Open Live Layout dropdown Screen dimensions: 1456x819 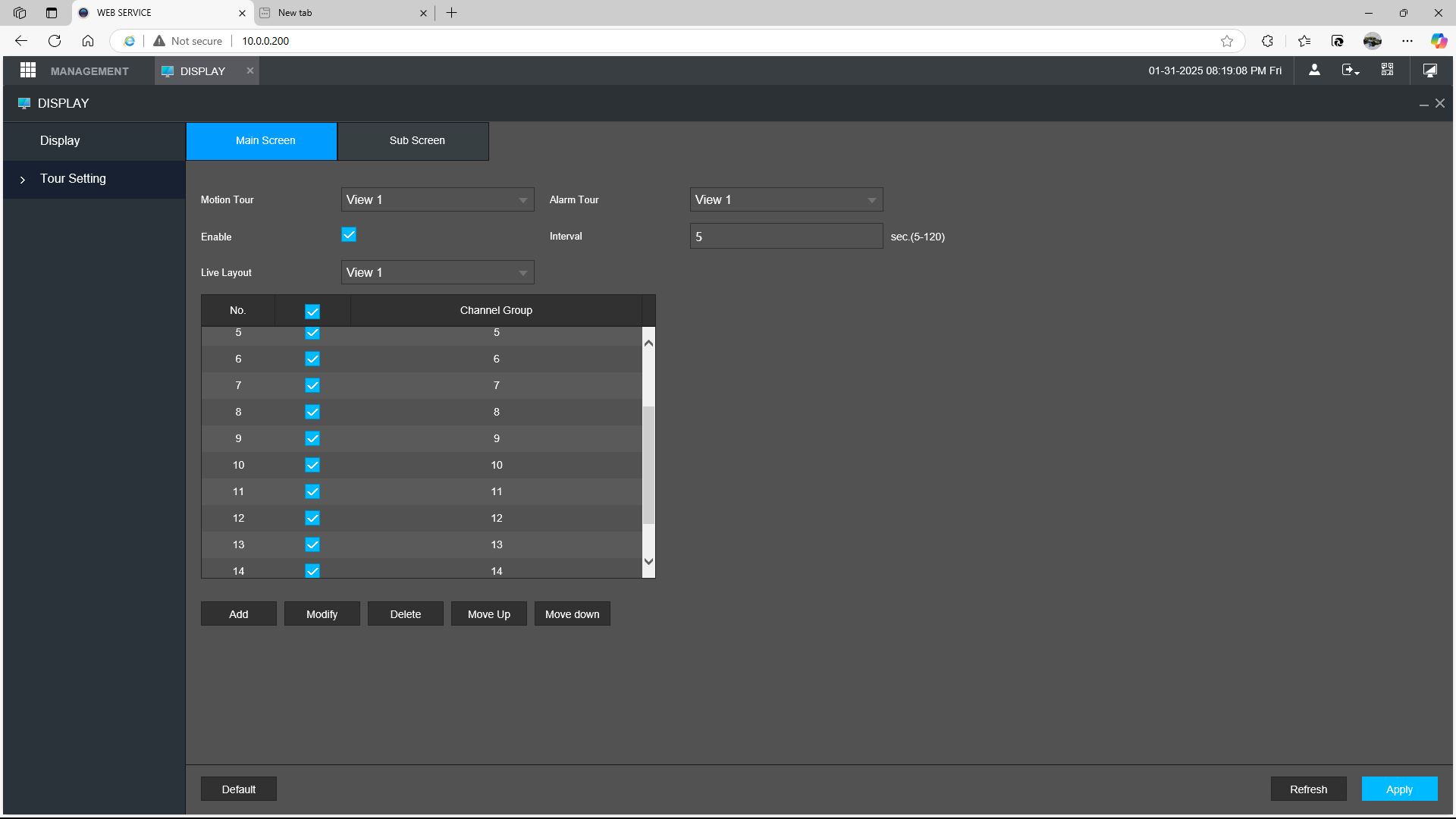click(x=438, y=272)
